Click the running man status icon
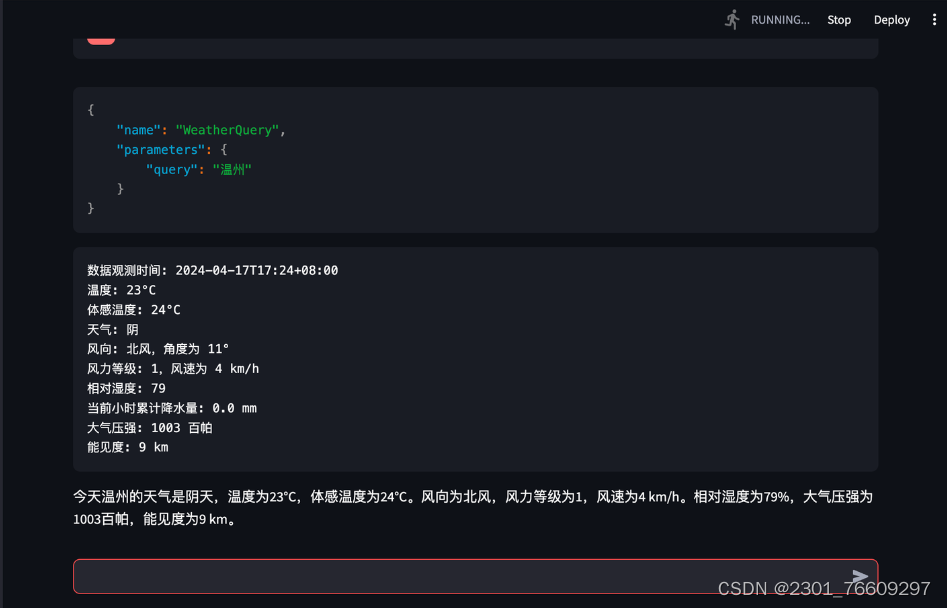This screenshot has height=608, width=947. 731,19
